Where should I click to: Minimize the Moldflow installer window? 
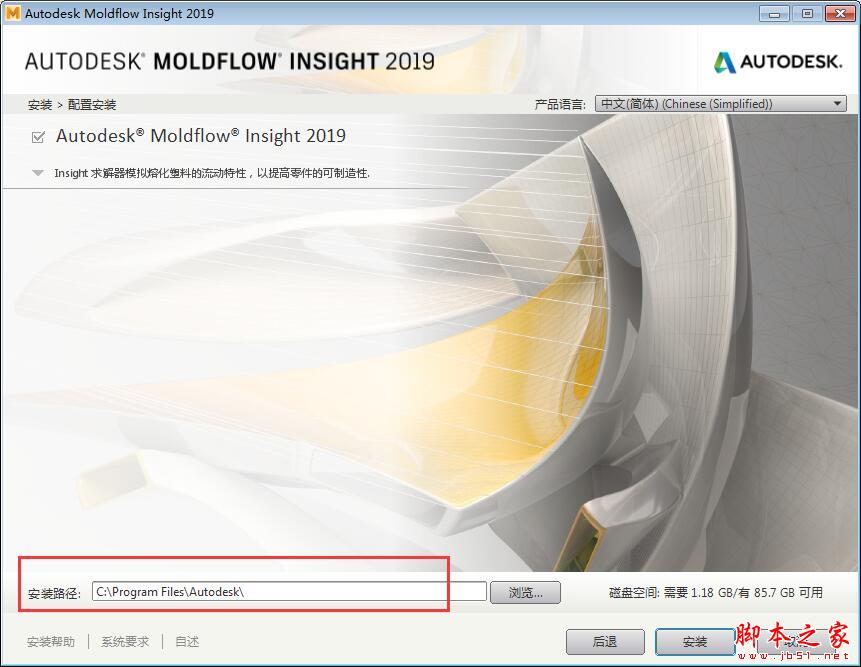774,14
